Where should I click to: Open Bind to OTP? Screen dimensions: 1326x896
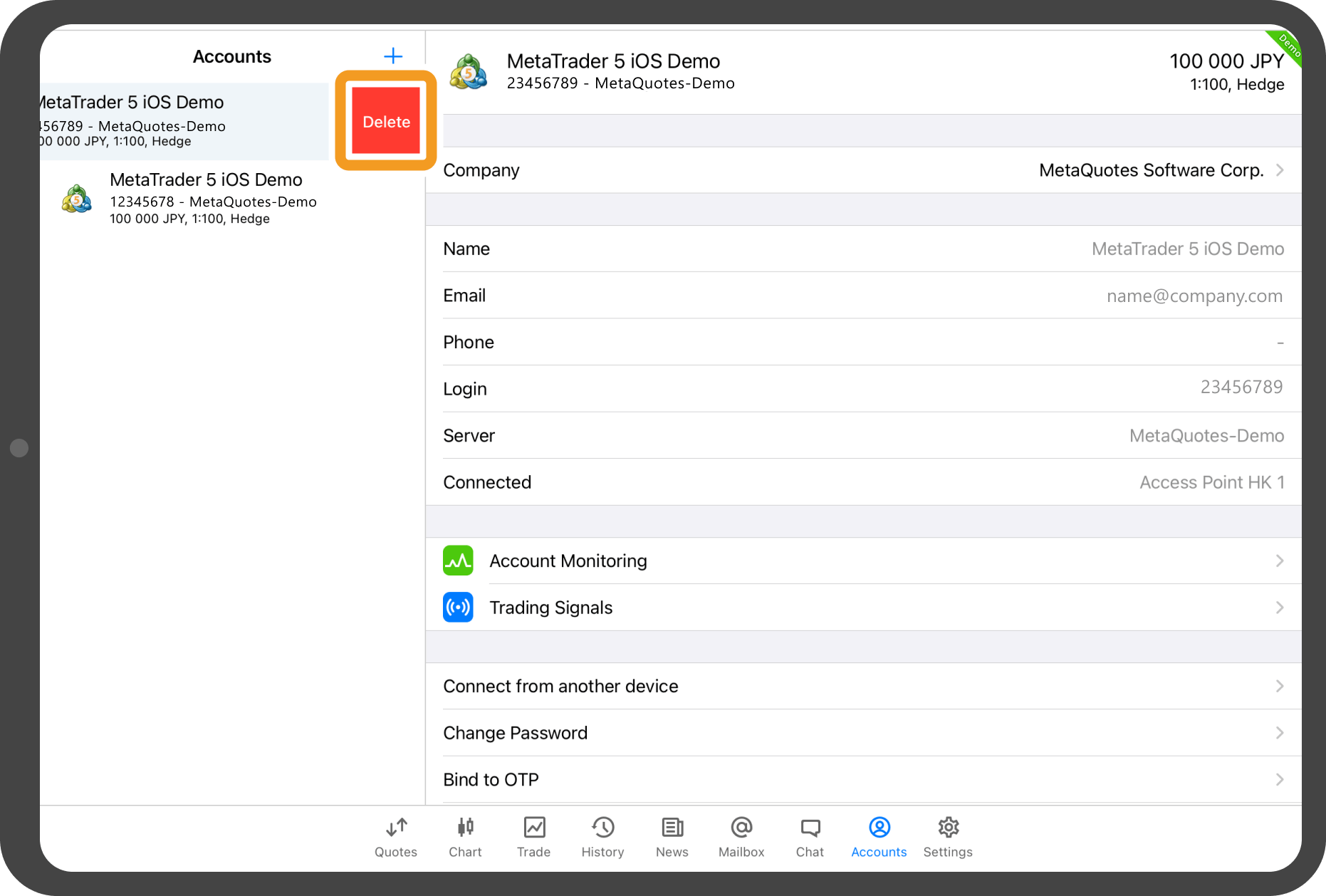pyautogui.click(x=863, y=780)
